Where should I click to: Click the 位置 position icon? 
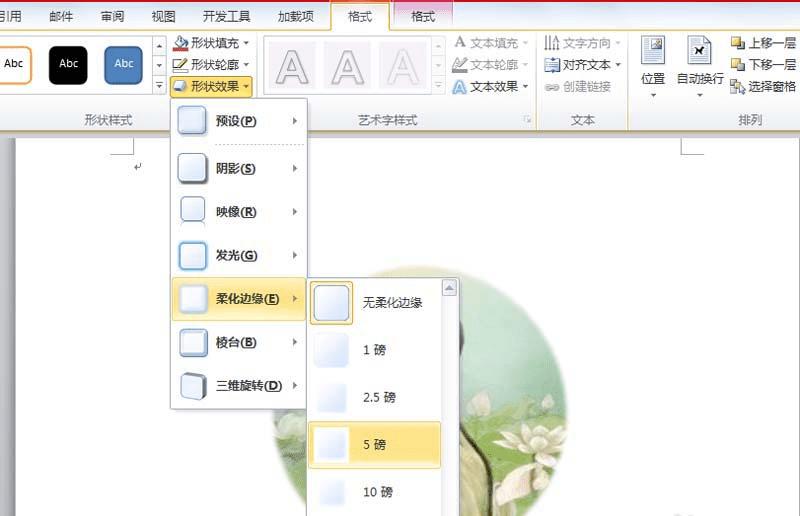tap(653, 51)
